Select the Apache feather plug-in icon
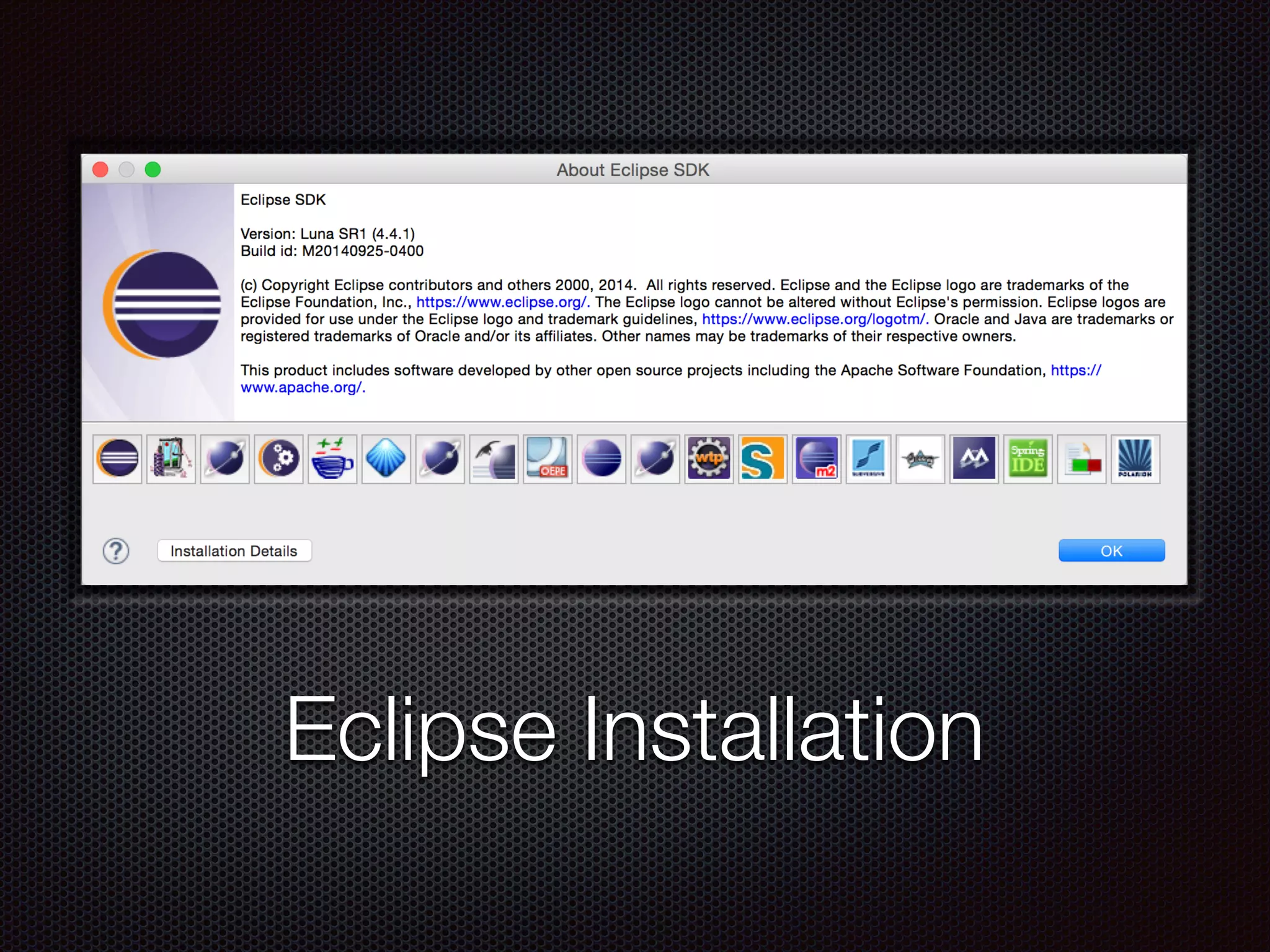The height and width of the screenshot is (952, 1270). [494, 459]
